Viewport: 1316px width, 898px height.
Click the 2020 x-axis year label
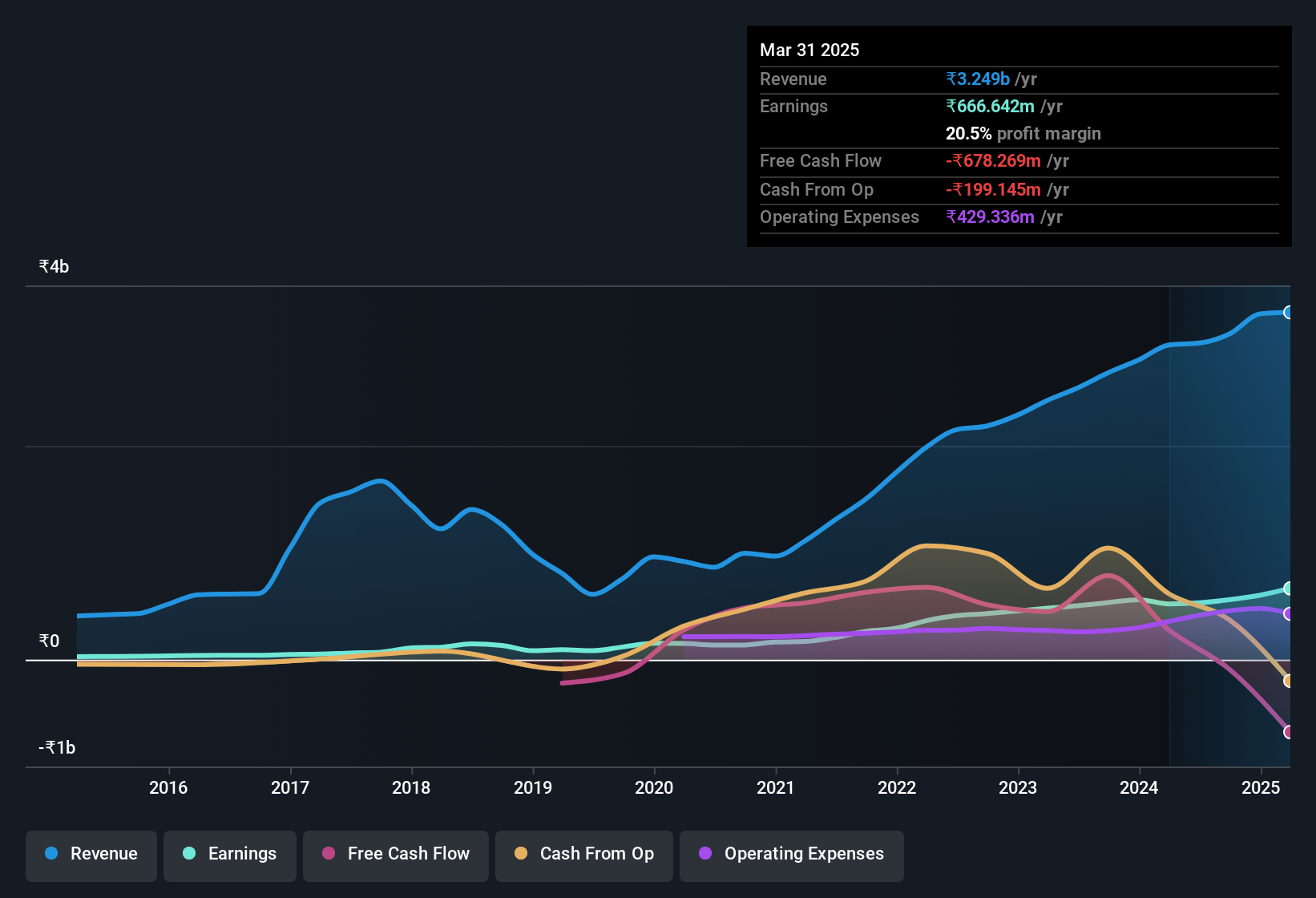coord(654,788)
